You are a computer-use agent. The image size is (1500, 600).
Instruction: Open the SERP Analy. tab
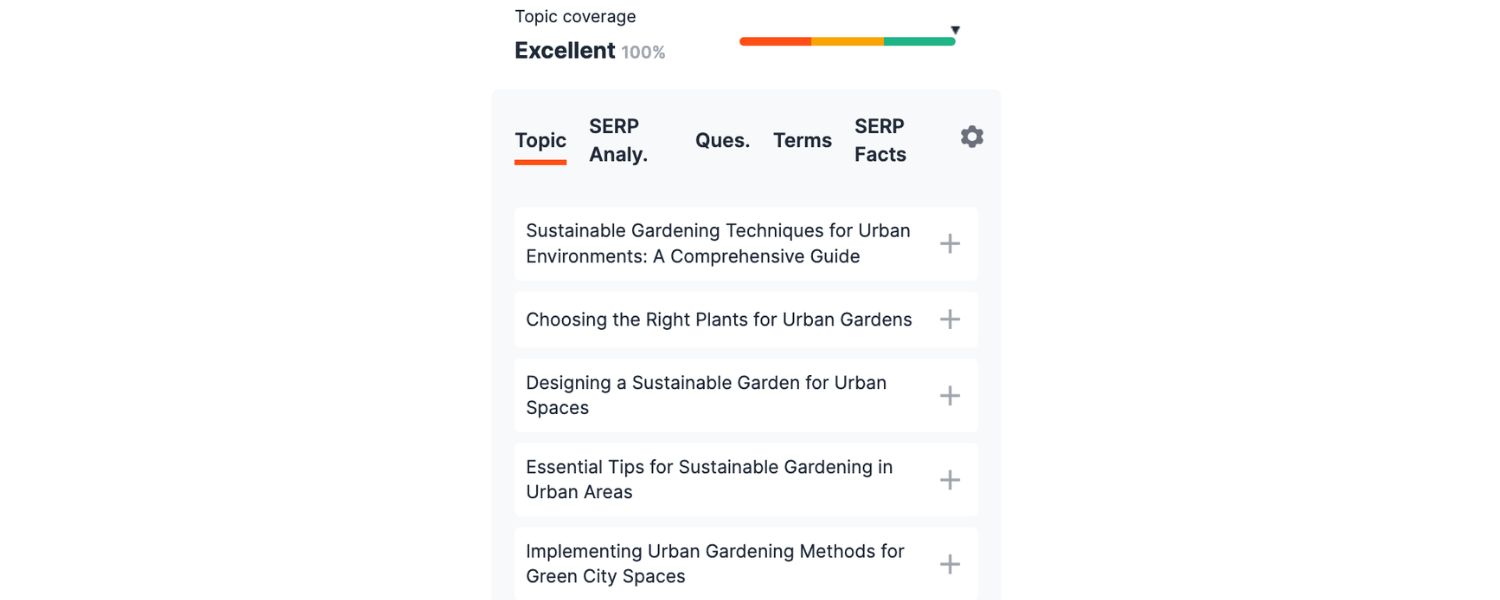point(618,141)
